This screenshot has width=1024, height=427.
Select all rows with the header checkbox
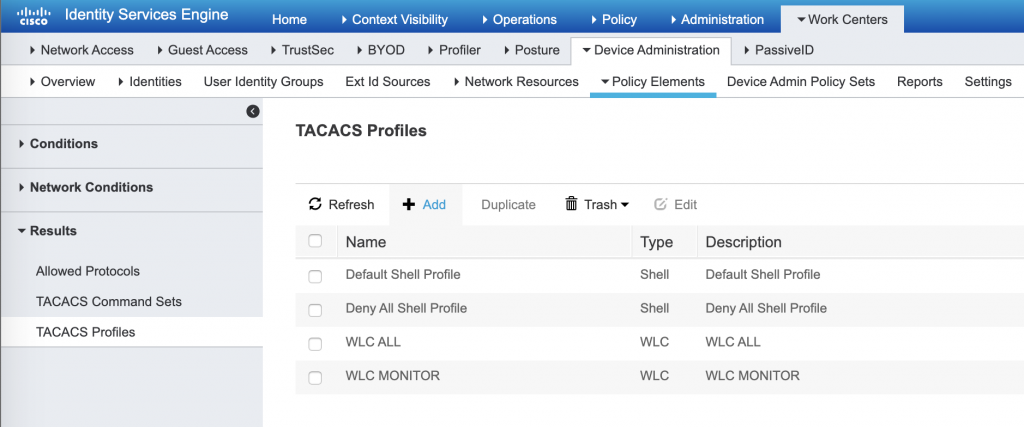[315, 242]
